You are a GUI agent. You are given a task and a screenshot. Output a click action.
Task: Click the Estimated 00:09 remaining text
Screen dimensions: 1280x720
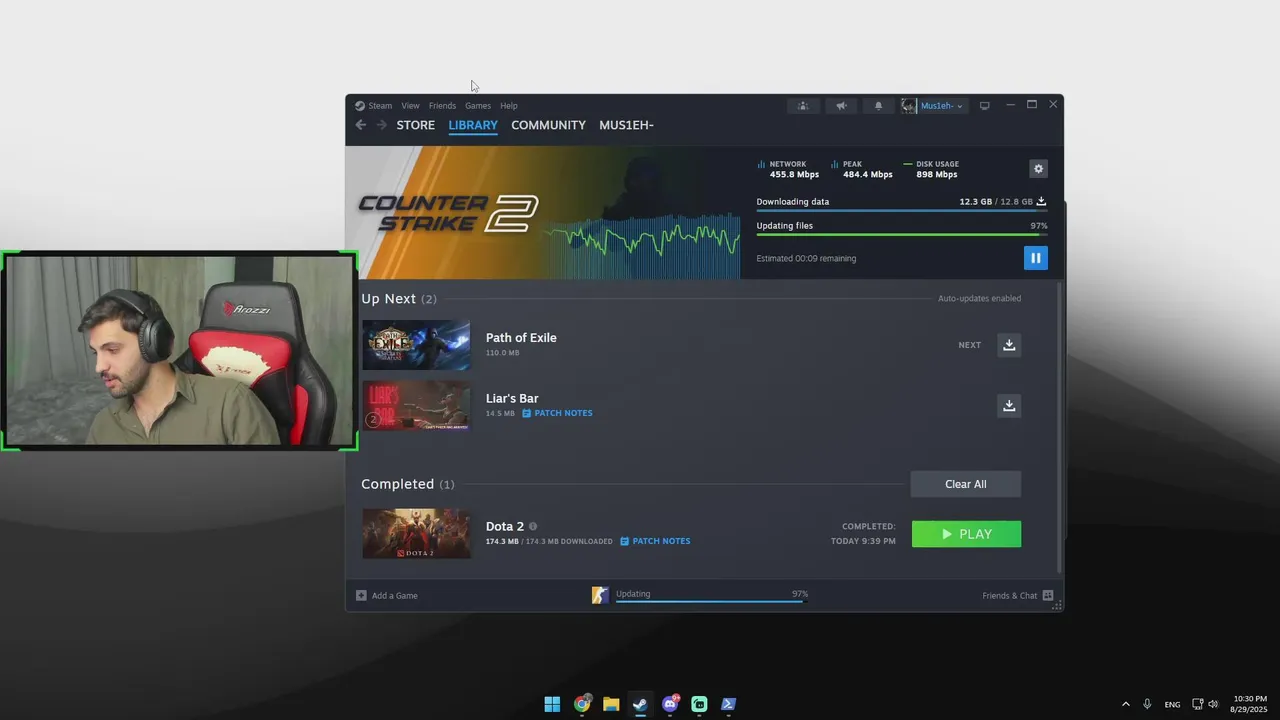tap(806, 258)
